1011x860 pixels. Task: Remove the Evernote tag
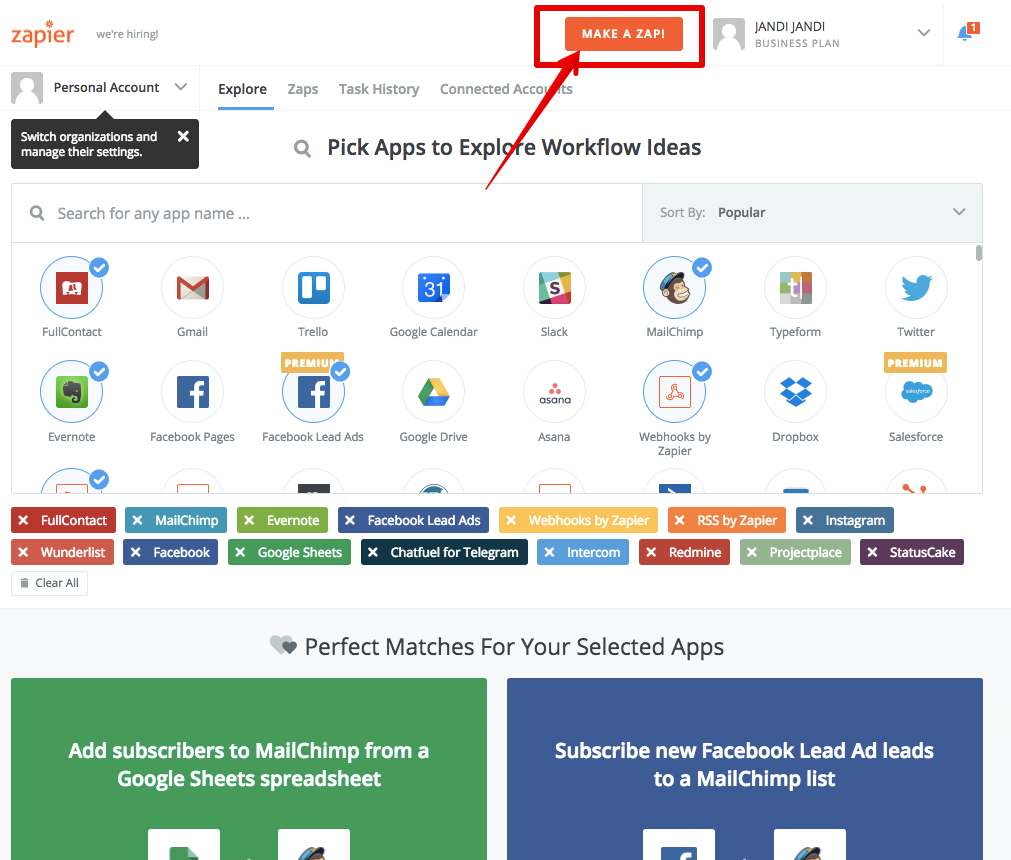pyautogui.click(x=250, y=520)
